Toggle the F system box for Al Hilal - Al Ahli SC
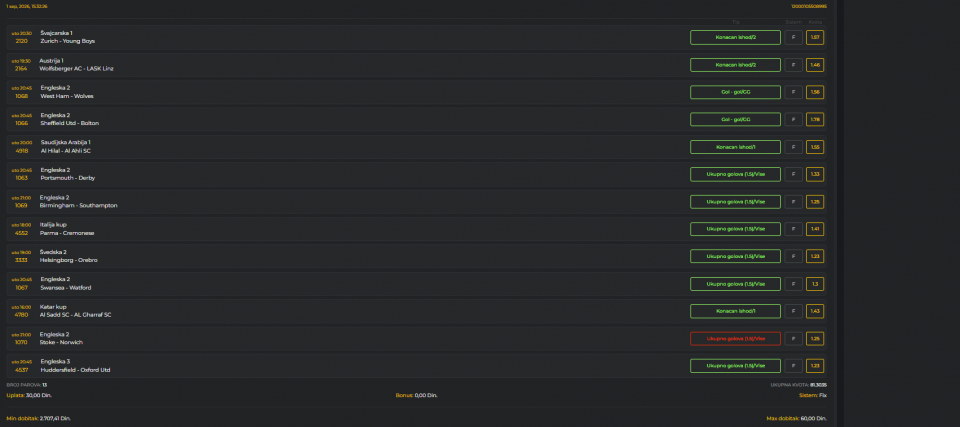Viewport: 960px width, 427px height. [793, 147]
